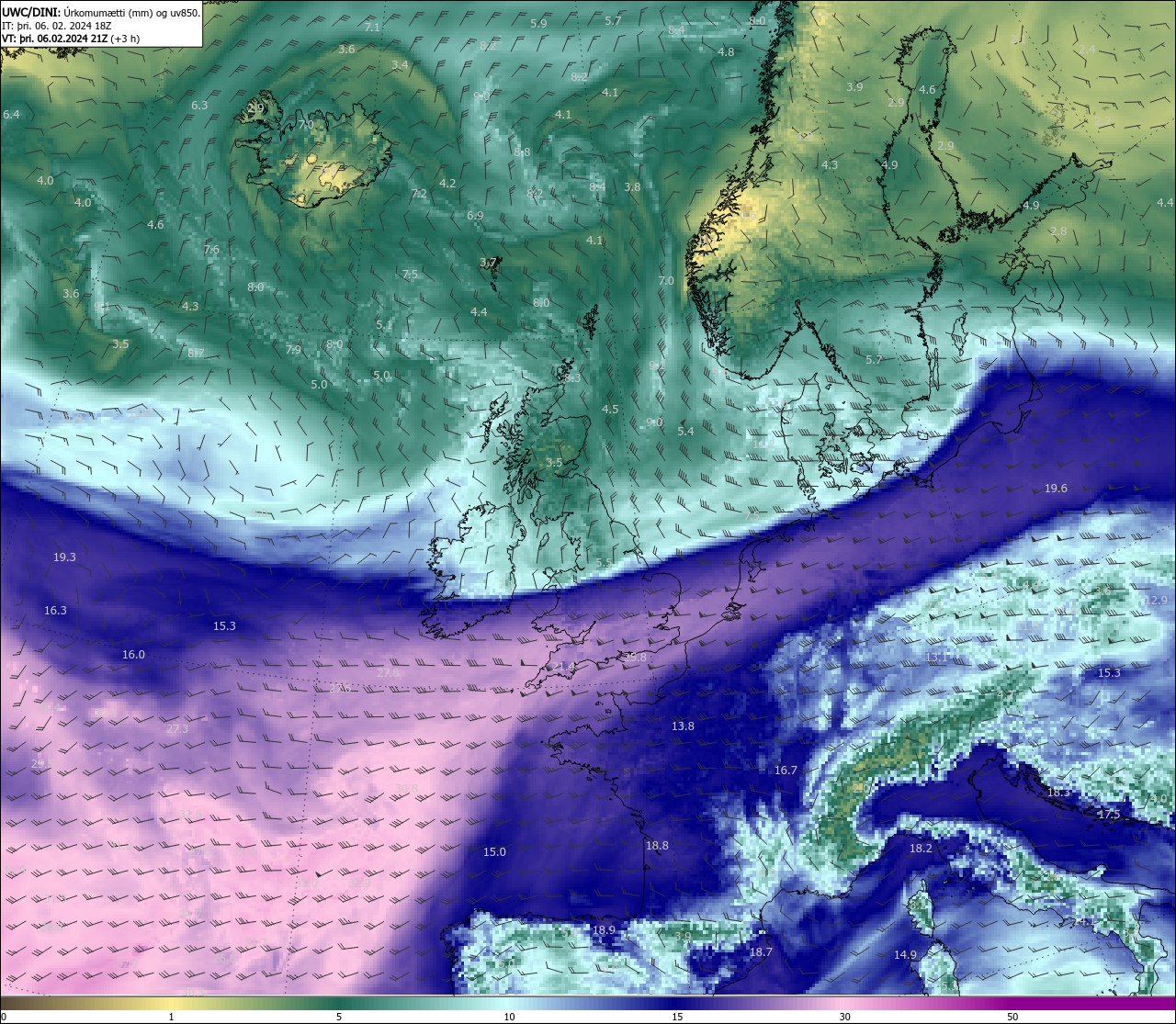Click the 7.6 value on the map
Image resolution: width=1176 pixels, height=1024 pixels.
point(211,251)
